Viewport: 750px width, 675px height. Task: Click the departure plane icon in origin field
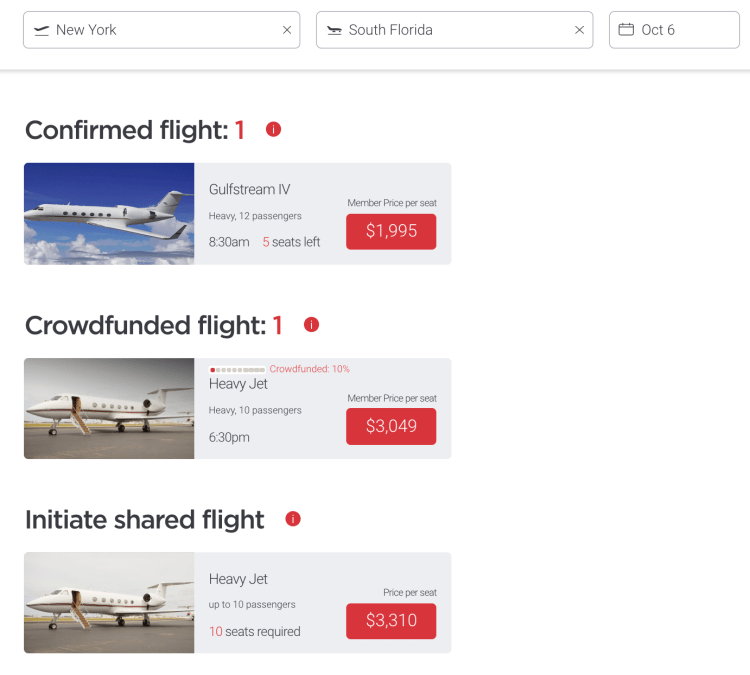(x=41, y=30)
